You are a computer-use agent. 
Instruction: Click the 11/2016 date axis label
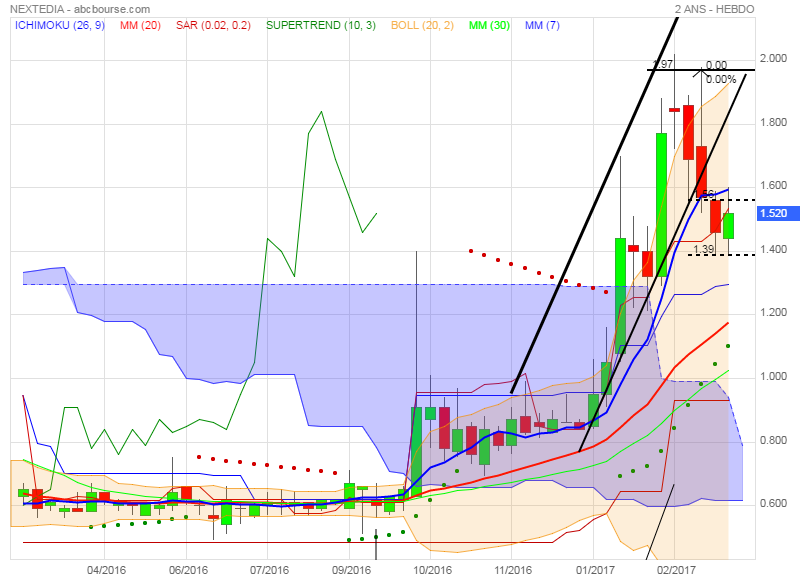[513, 570]
